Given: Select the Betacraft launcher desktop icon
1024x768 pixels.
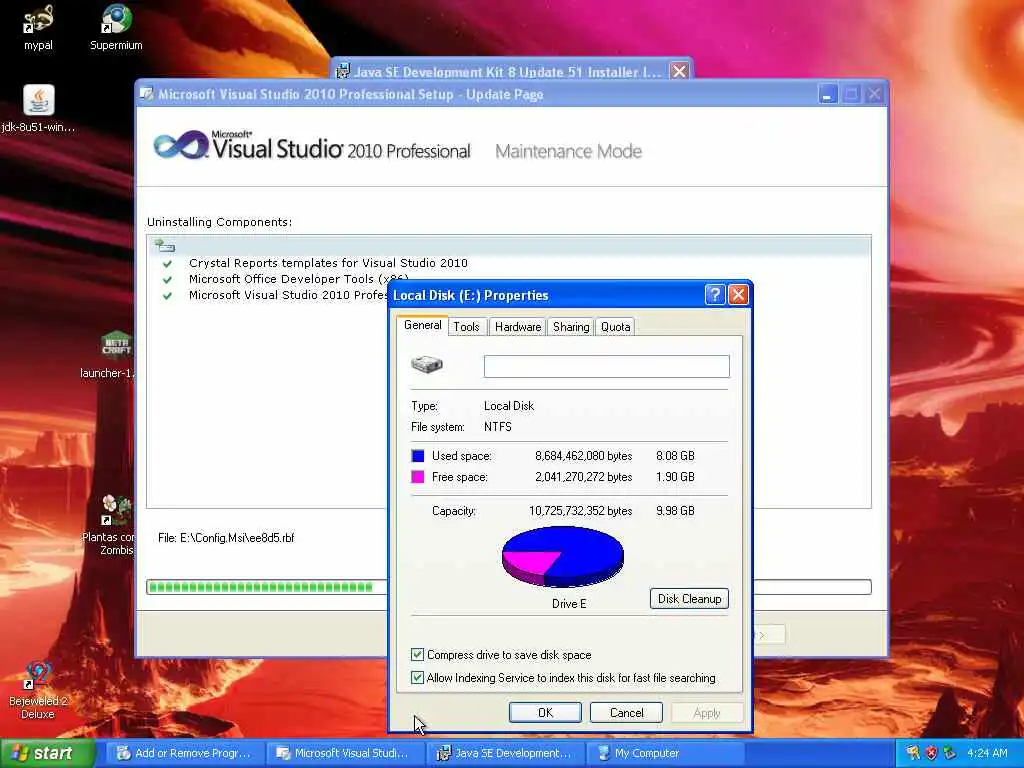Looking at the screenshot, I should 116,355.
